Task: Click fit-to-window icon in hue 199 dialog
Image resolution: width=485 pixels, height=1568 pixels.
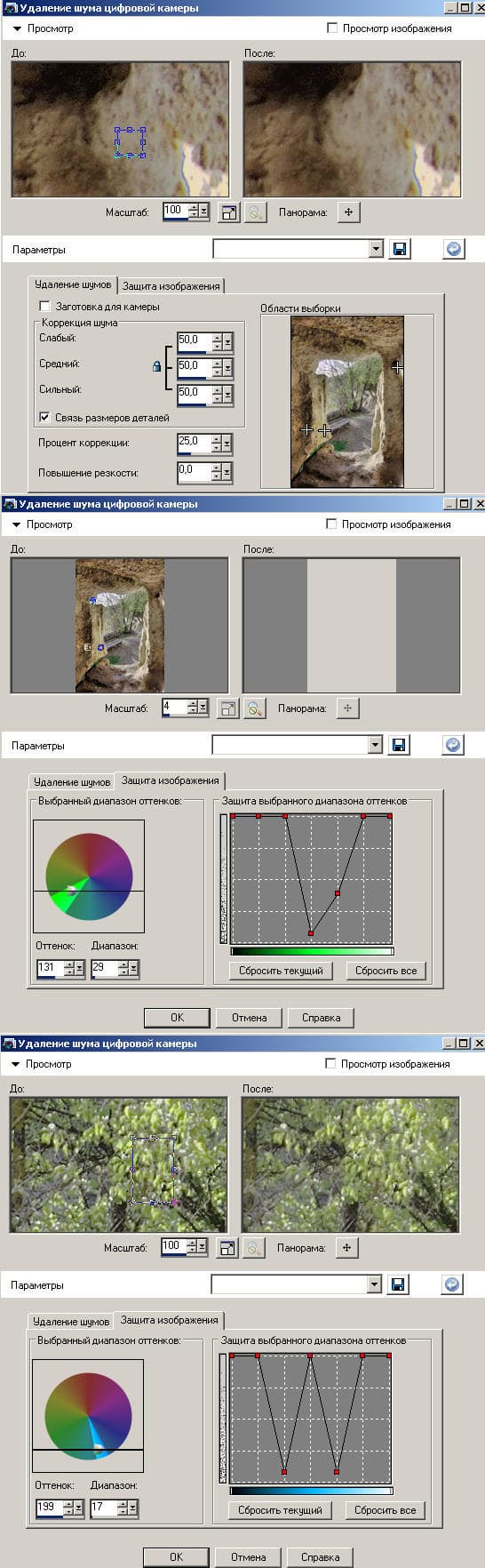Action: [227, 1248]
